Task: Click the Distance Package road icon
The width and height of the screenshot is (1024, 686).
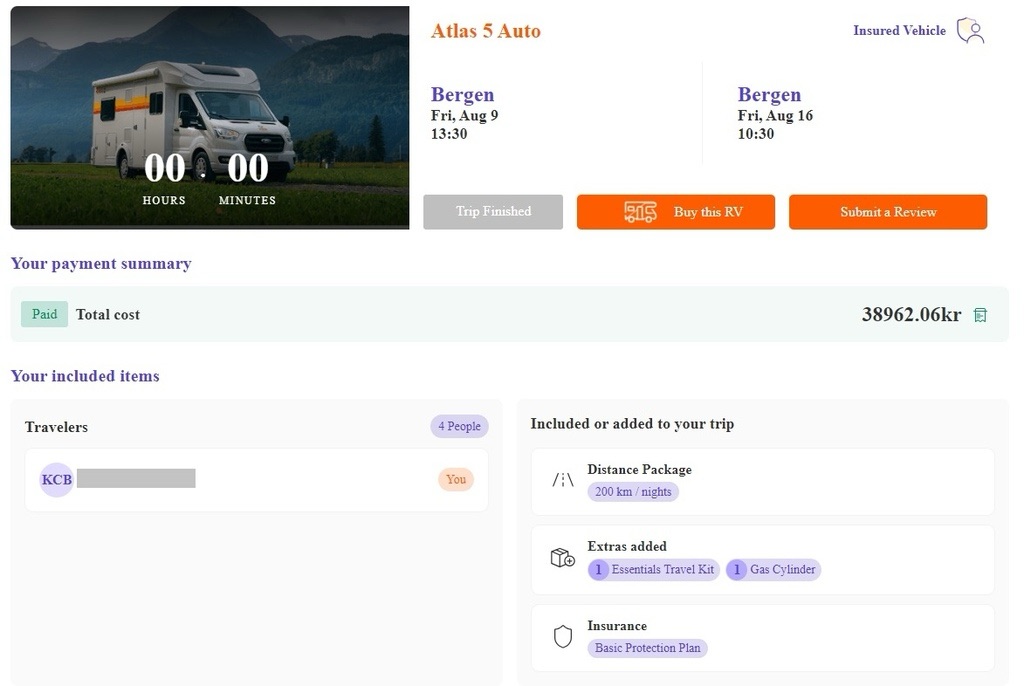Action: (x=563, y=480)
